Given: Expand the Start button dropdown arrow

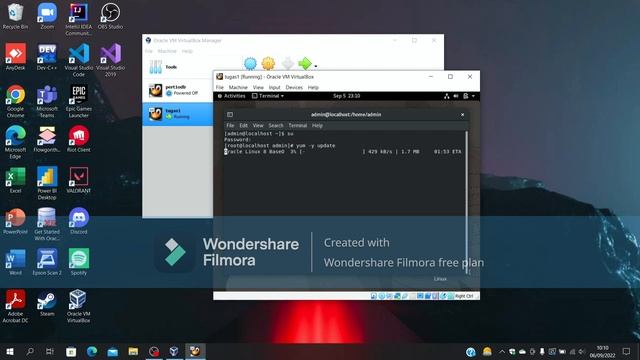Looking at the screenshot, I should pyautogui.click(x=316, y=66).
